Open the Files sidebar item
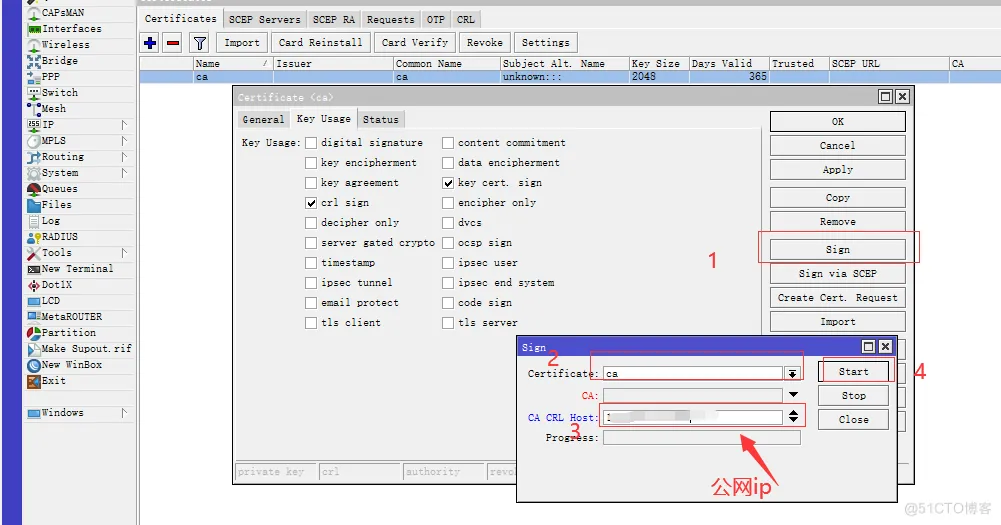The image size is (1001, 525). [56, 205]
